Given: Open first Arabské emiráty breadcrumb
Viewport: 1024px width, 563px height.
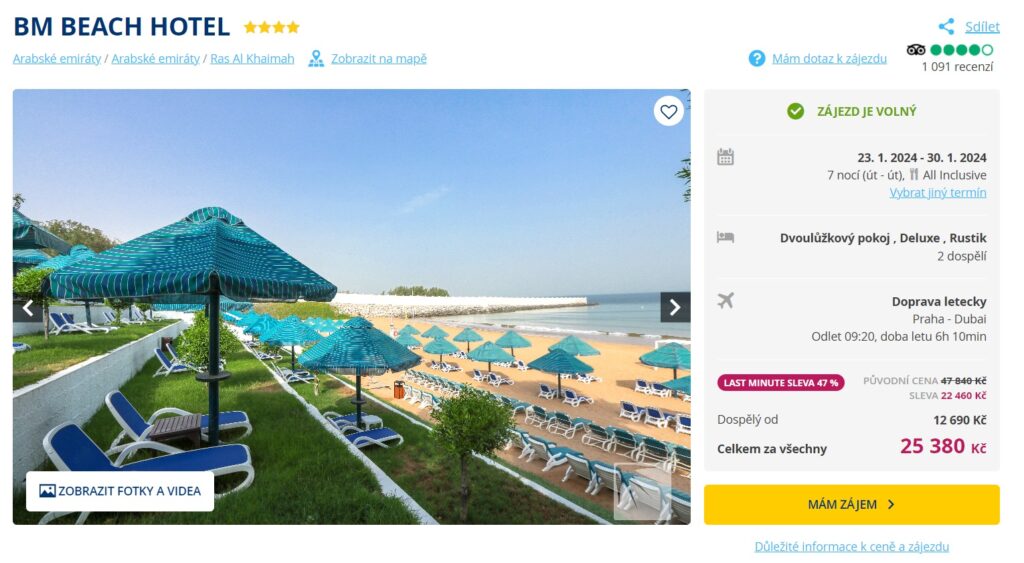Looking at the screenshot, I should pos(57,59).
